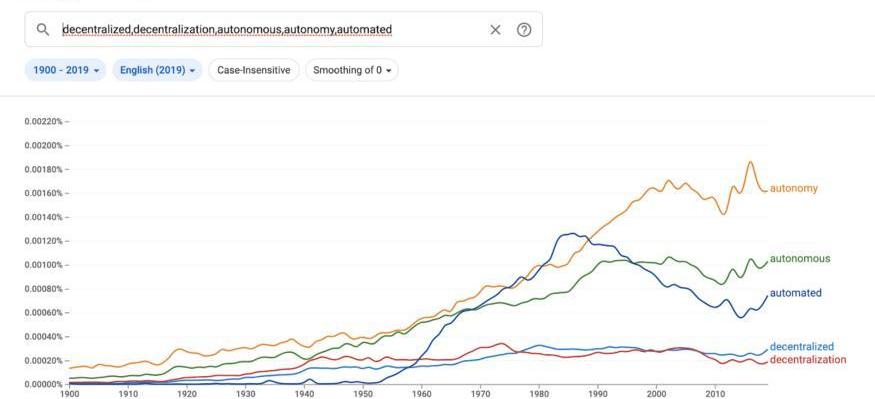Clear the search query with X icon
The image size is (875, 399).
click(x=495, y=30)
